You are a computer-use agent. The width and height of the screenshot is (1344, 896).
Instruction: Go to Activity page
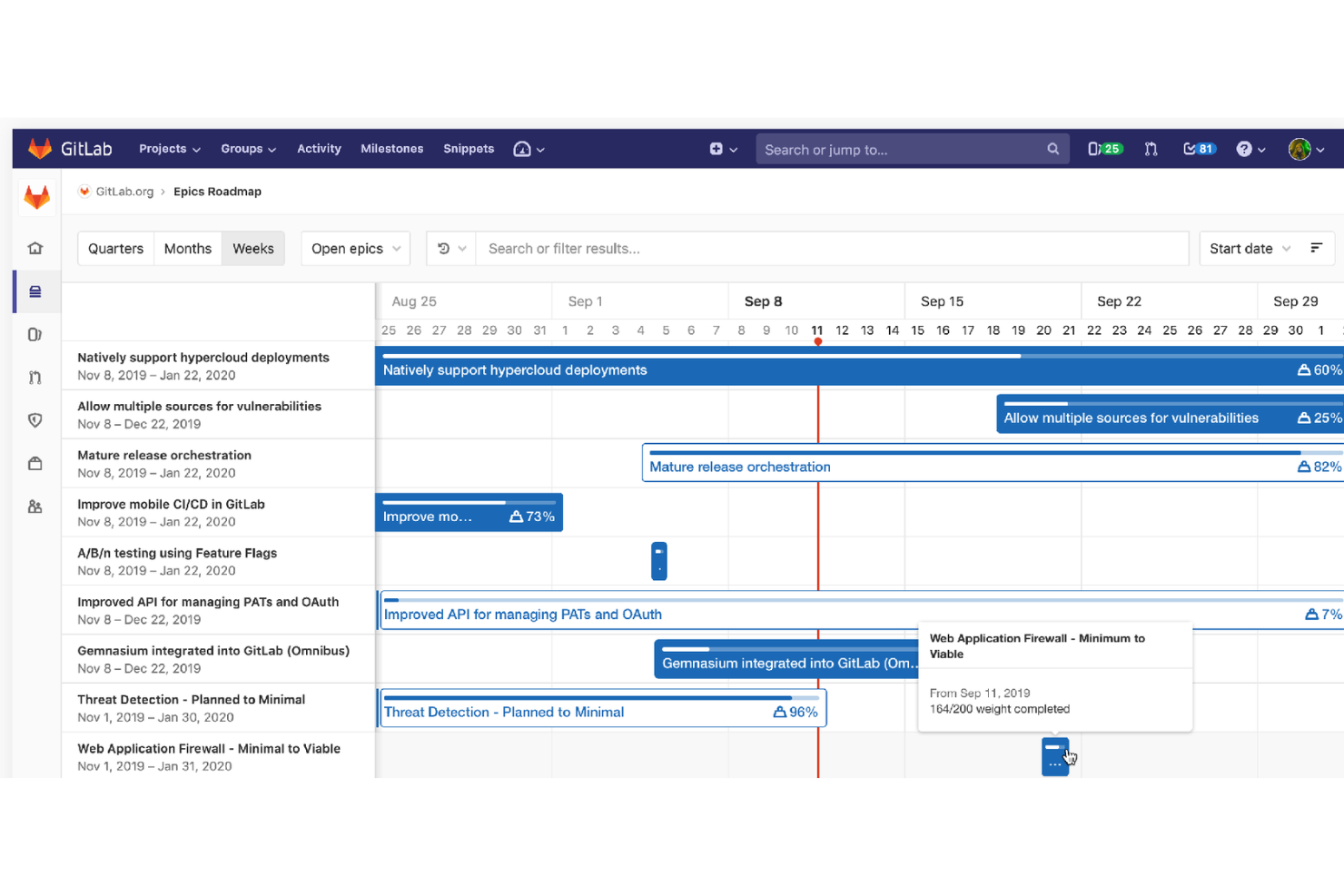pos(319,149)
